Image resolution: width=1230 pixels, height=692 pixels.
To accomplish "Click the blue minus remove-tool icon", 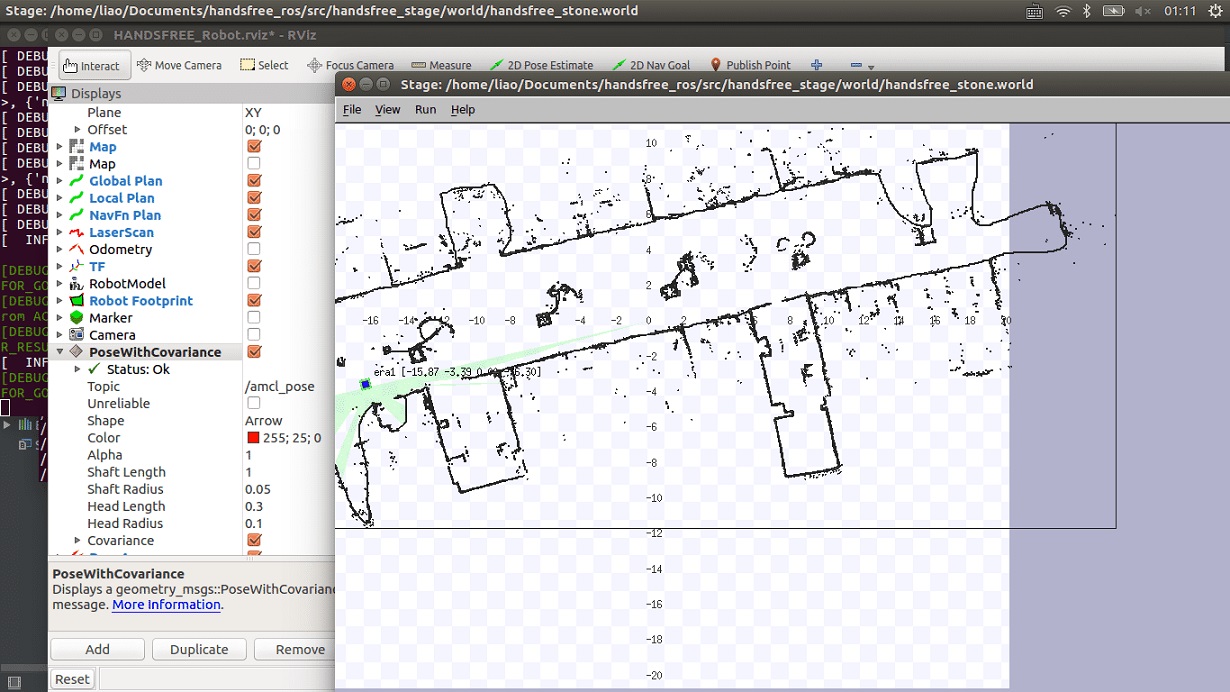I will 856,65.
